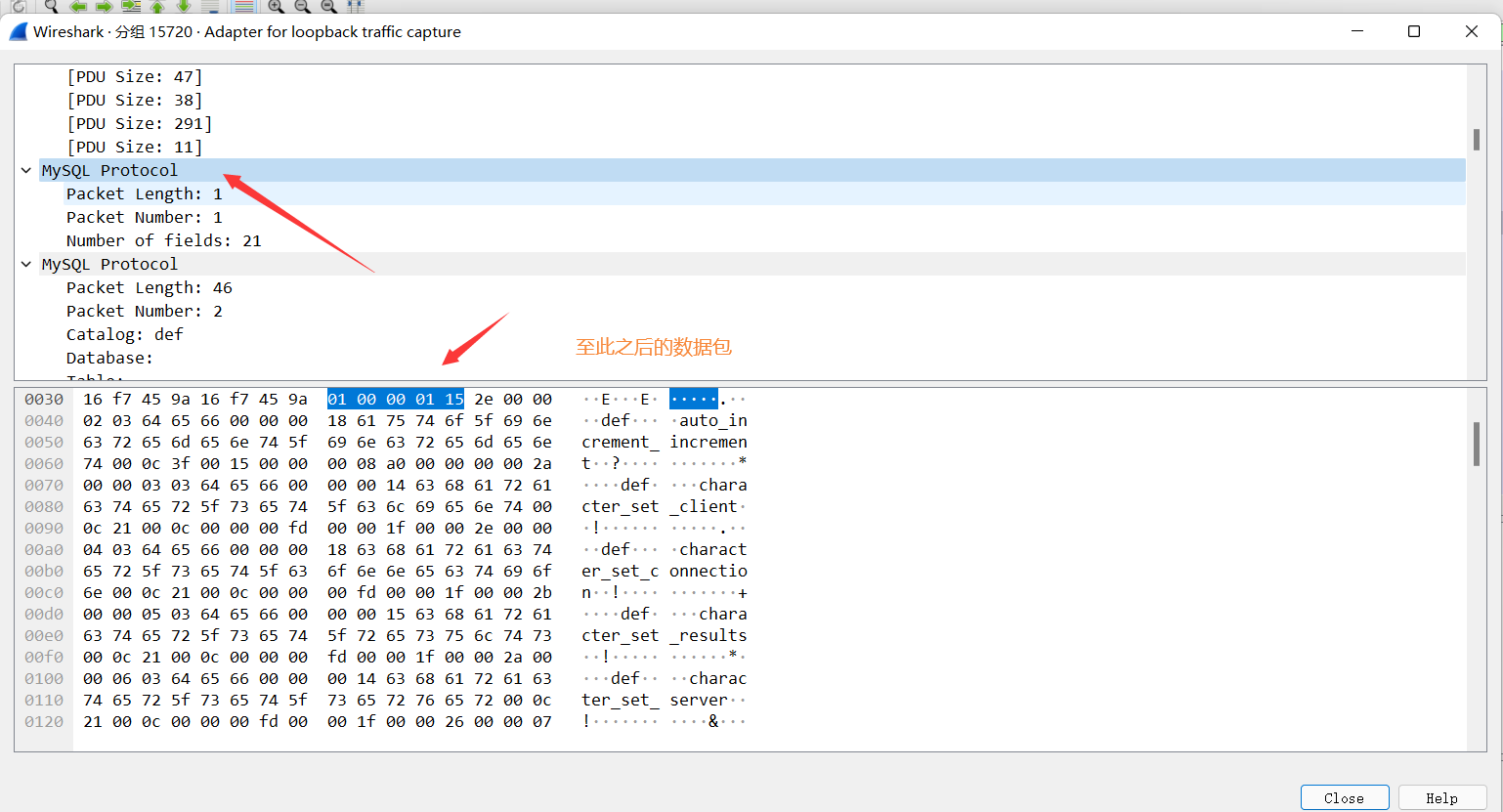Click the Find packet magnifier icon
Viewport: 1503px width, 812px height.
(50, 7)
